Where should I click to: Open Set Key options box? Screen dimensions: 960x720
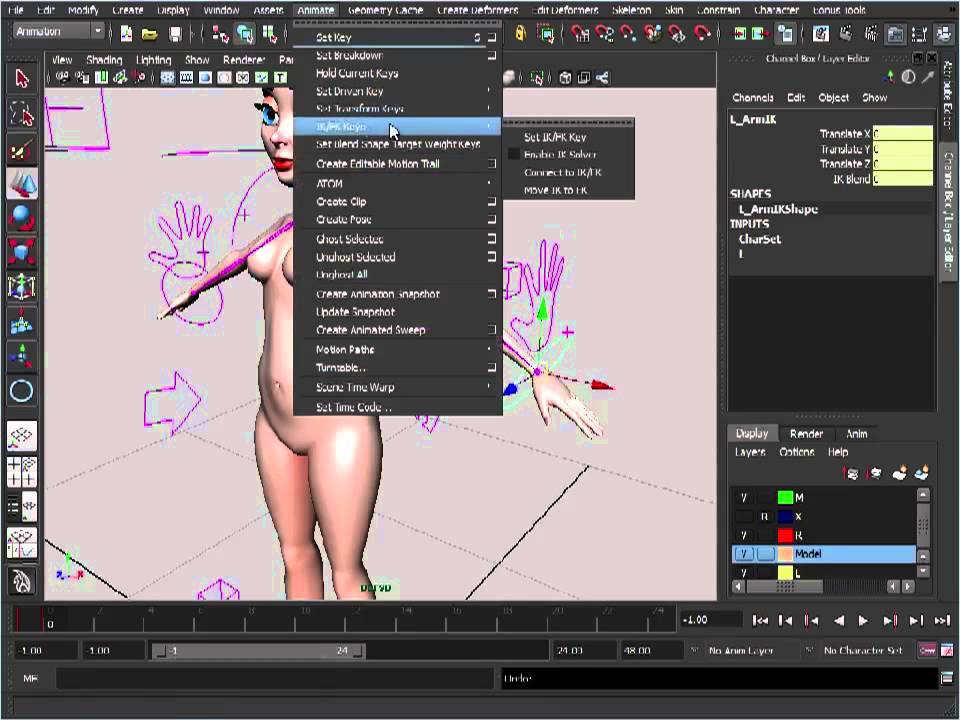tap(492, 37)
